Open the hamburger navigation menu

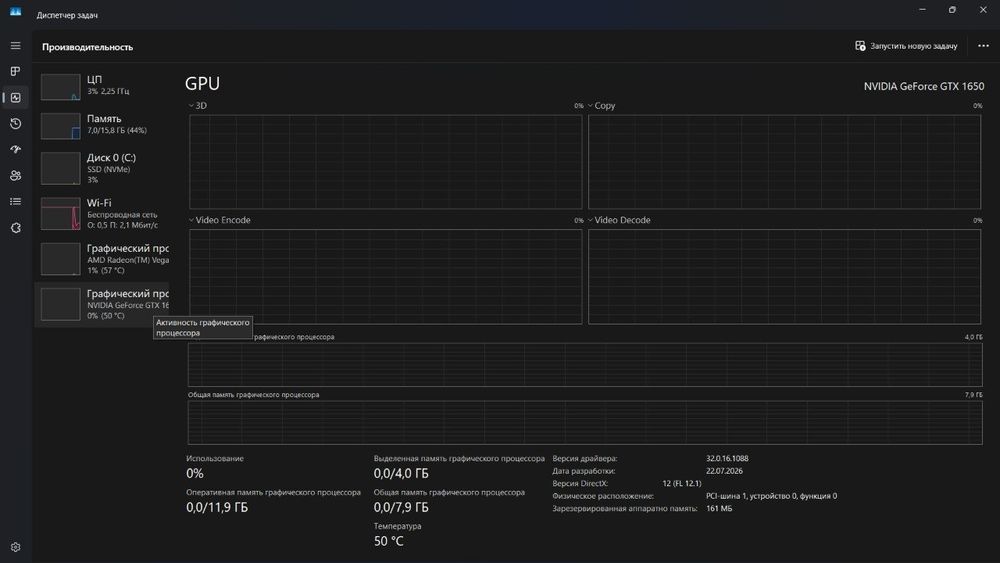click(15, 46)
